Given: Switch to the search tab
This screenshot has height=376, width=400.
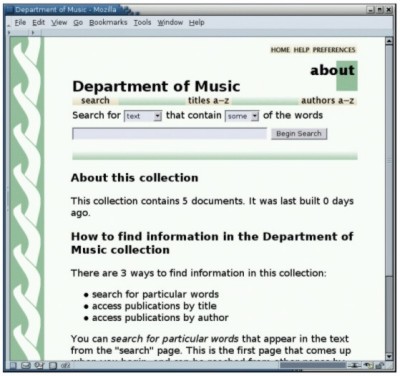Looking at the screenshot, I should [95, 100].
